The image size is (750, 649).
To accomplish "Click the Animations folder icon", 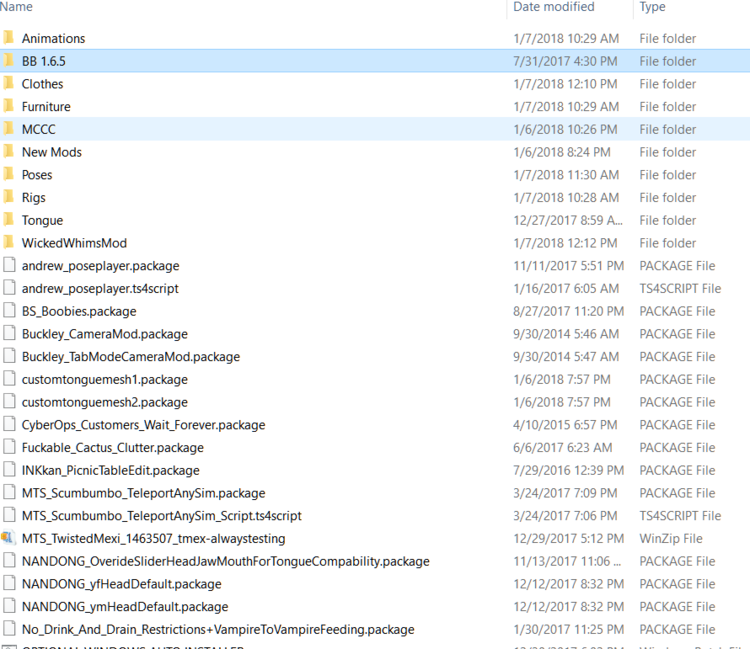I will (8, 38).
